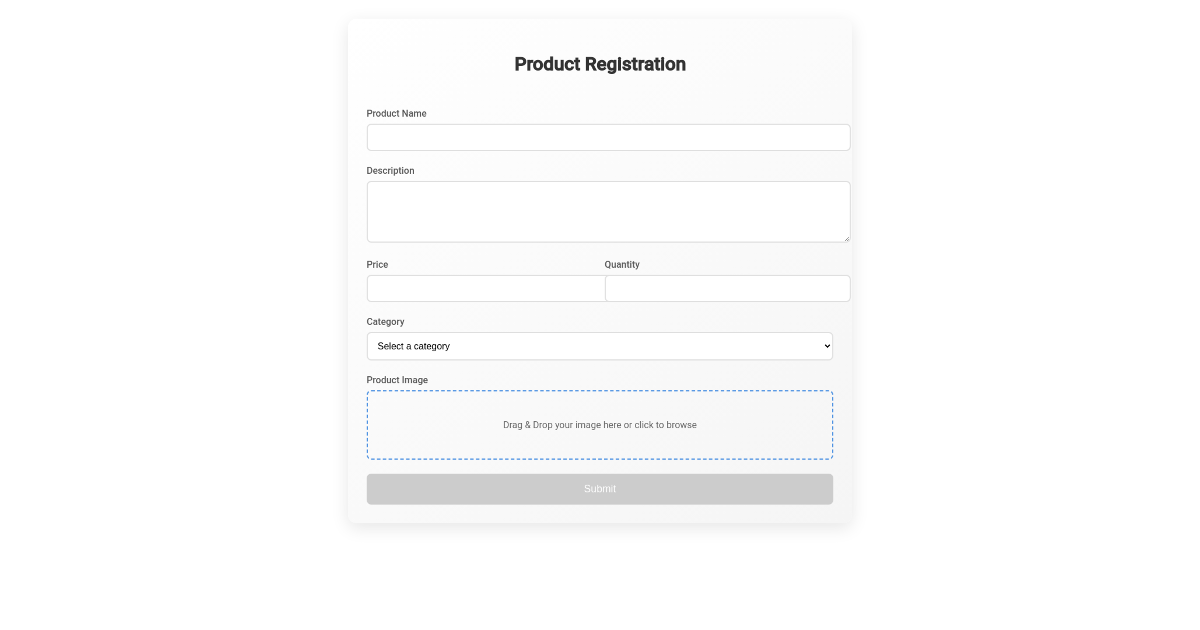Click the Price label text

pyautogui.click(x=377, y=265)
